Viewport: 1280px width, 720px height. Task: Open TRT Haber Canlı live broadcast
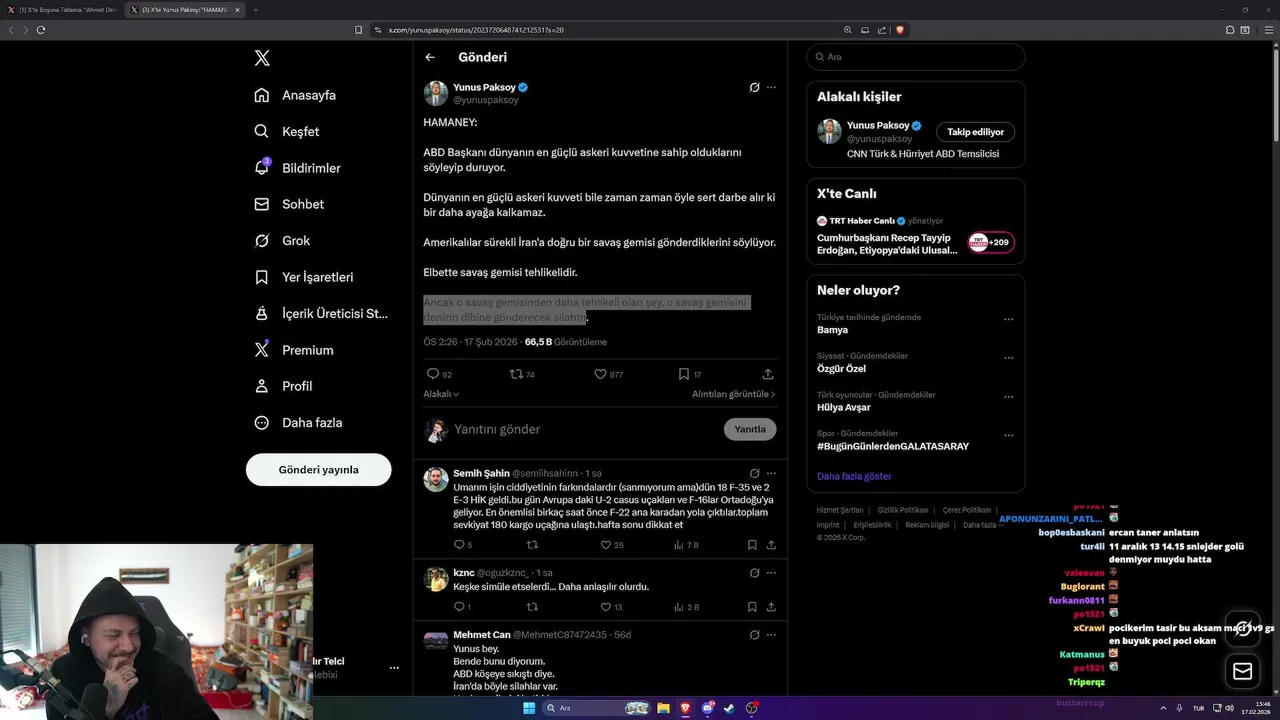(x=915, y=235)
